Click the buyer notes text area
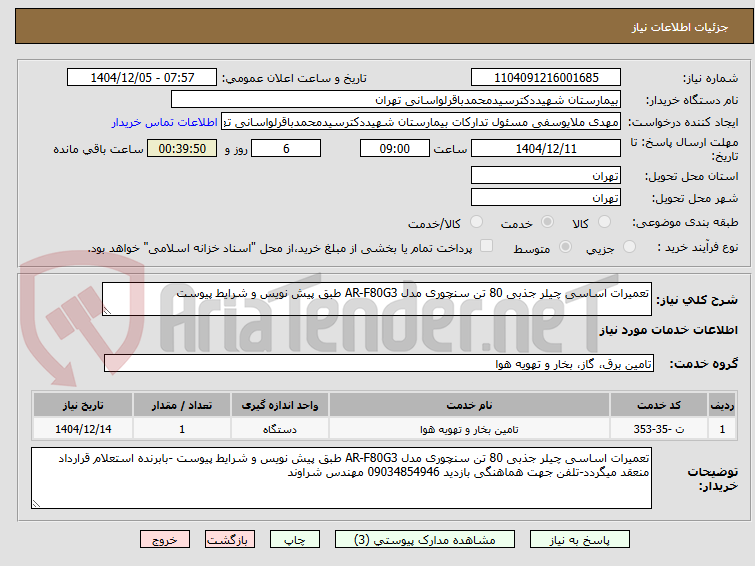The height and width of the screenshot is (566, 755). (341, 478)
